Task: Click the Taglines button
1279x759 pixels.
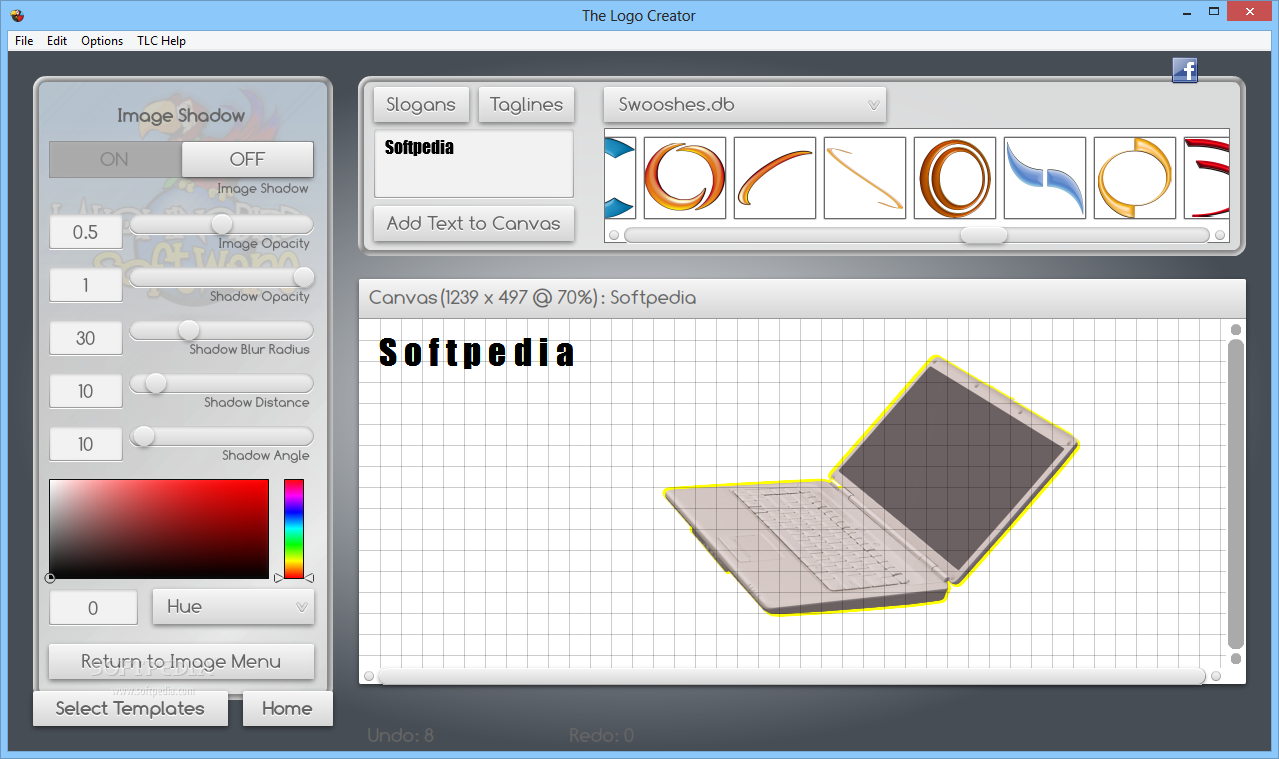Action: (526, 104)
